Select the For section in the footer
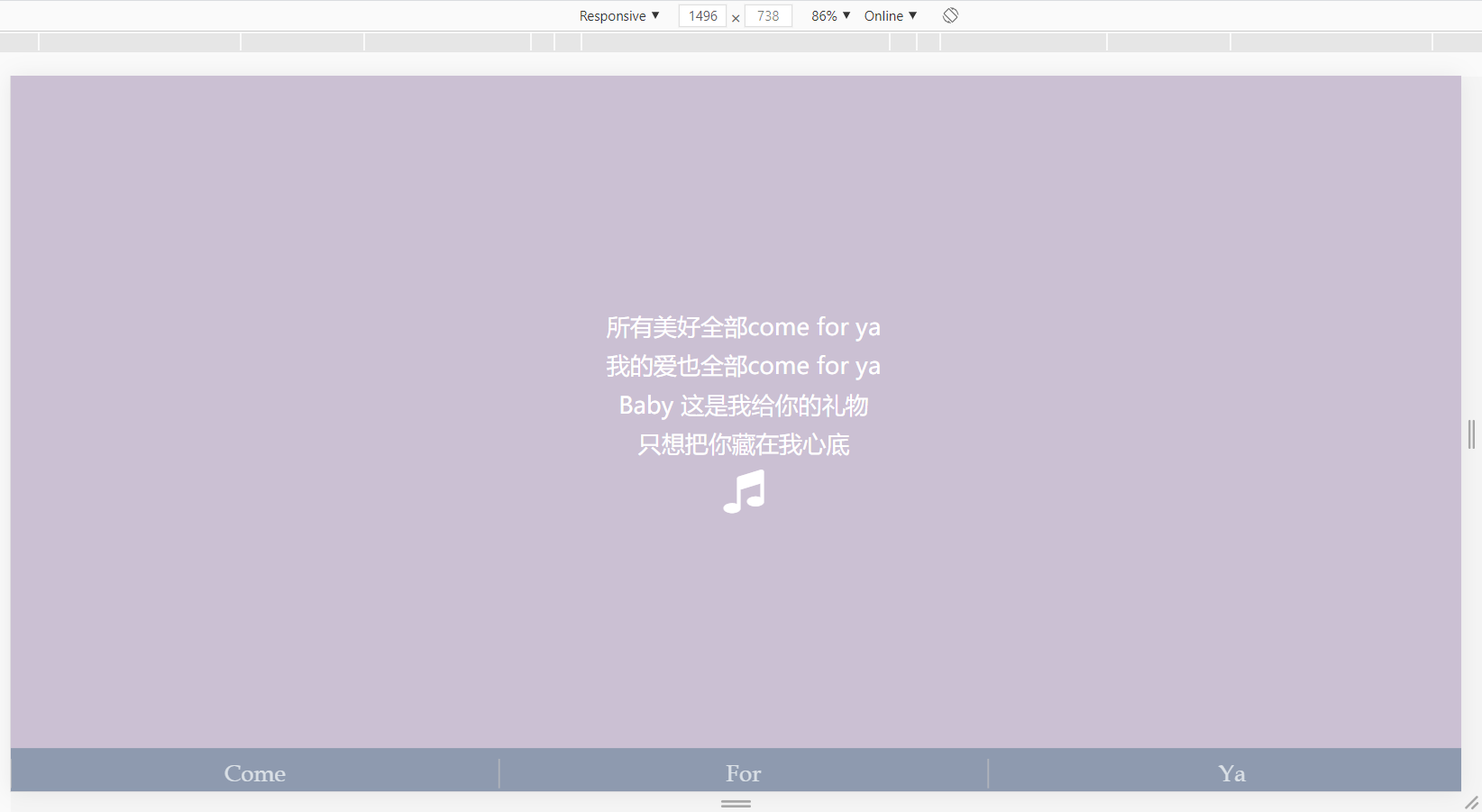The height and width of the screenshot is (812, 1482). click(x=742, y=772)
